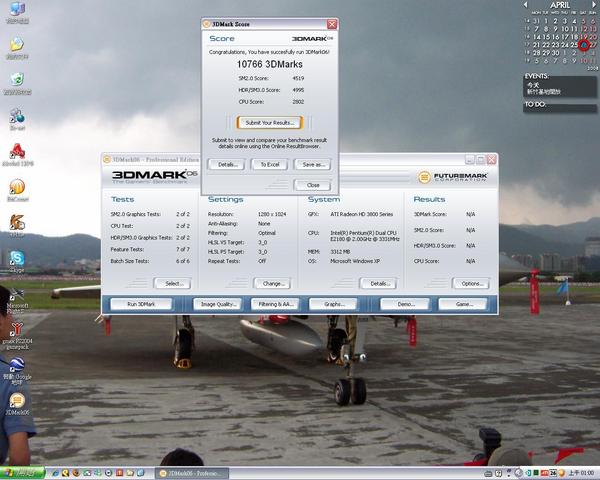Click ATI Radeon HD 3800 Series text

point(362,214)
